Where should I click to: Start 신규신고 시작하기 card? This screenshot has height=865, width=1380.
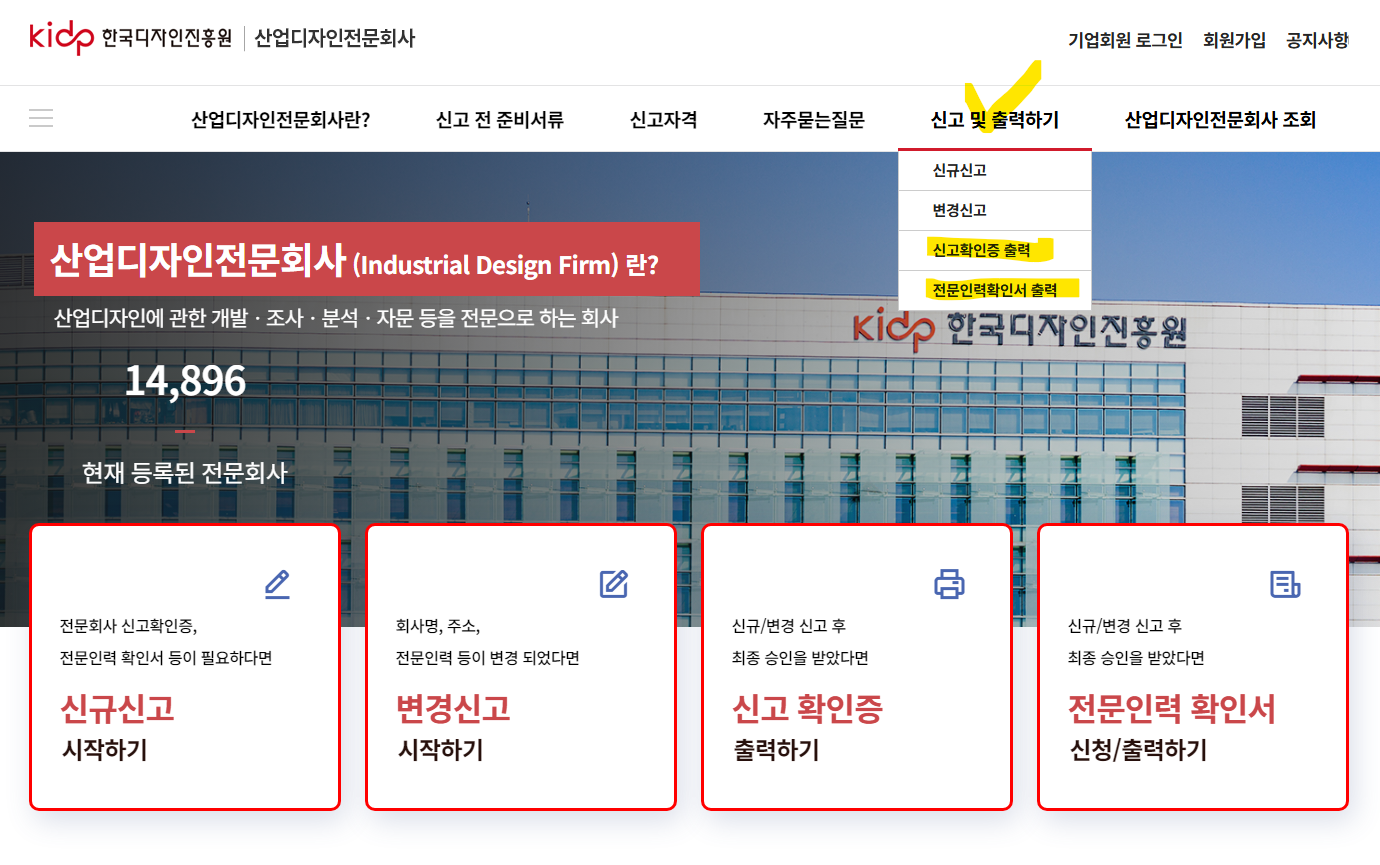point(185,667)
